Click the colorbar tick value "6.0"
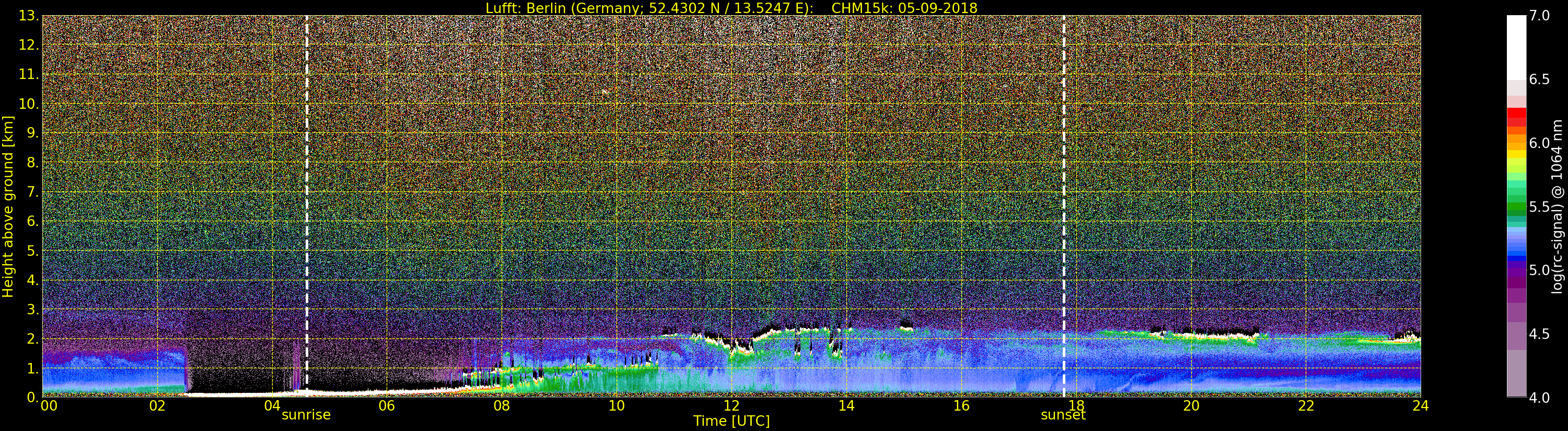The width and height of the screenshot is (1568, 431). click(x=1539, y=143)
